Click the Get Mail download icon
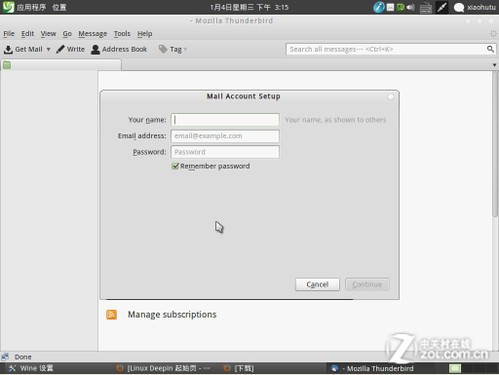Screen dimensions: 499x375 (x=8, y=50)
